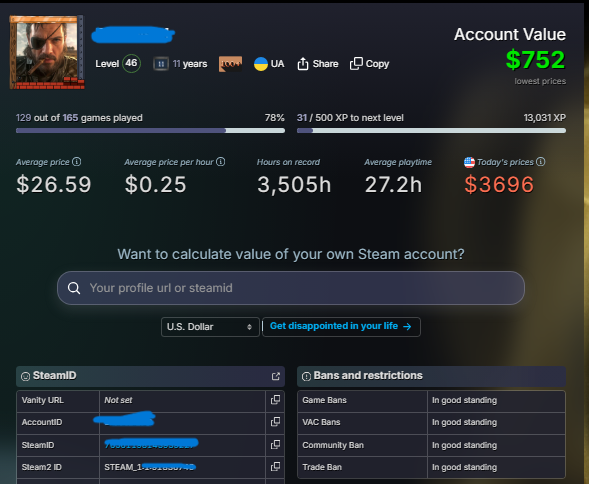The height and width of the screenshot is (484, 589).
Task: Open SteamID panel external link icon
Action: 276,376
